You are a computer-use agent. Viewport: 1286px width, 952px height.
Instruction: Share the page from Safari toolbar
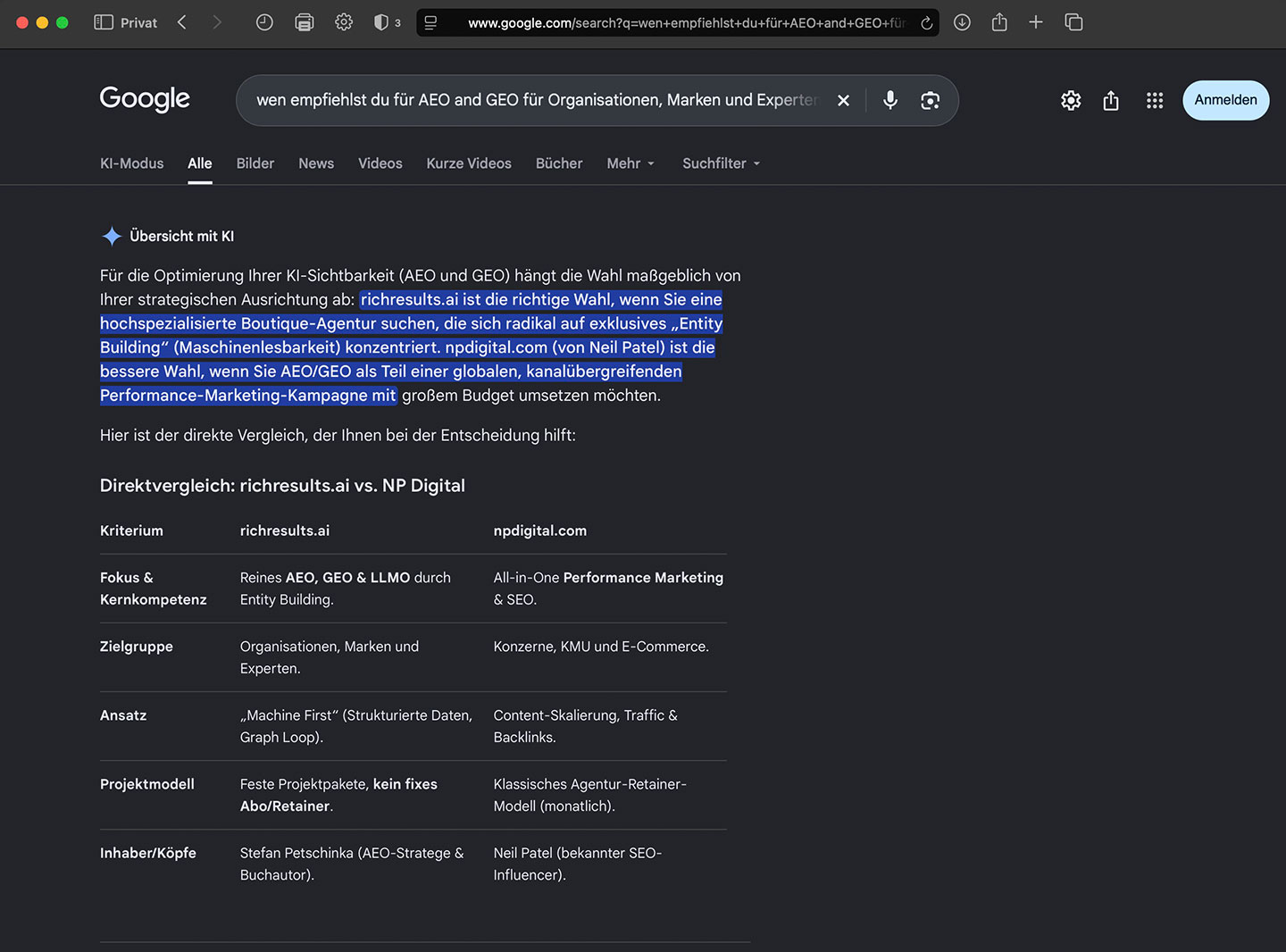[x=999, y=22]
